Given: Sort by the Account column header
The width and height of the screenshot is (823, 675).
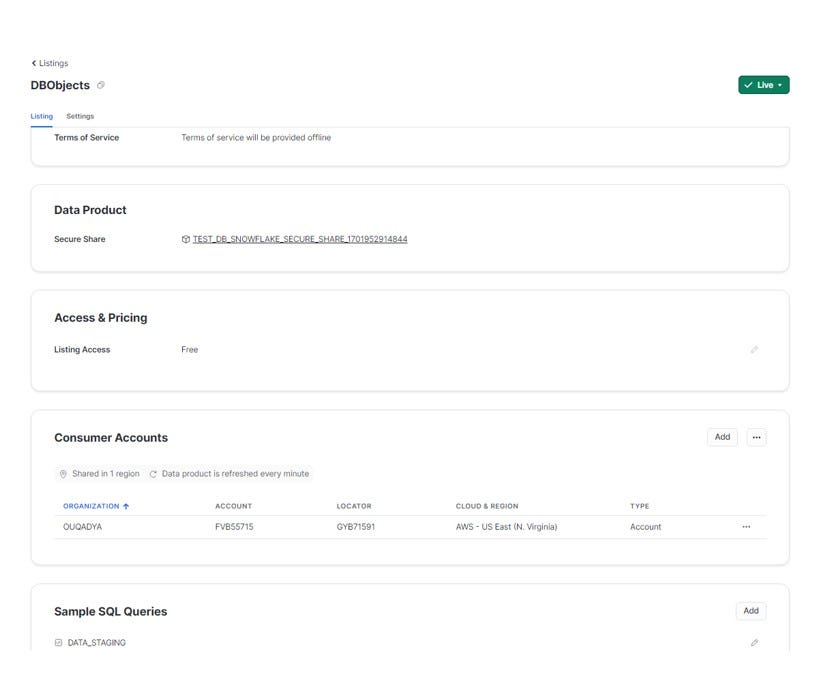Looking at the screenshot, I should (234, 506).
